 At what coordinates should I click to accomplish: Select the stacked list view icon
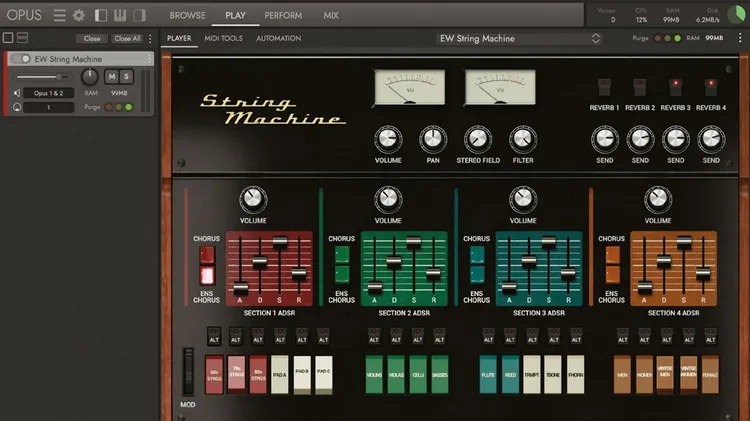click(22, 38)
